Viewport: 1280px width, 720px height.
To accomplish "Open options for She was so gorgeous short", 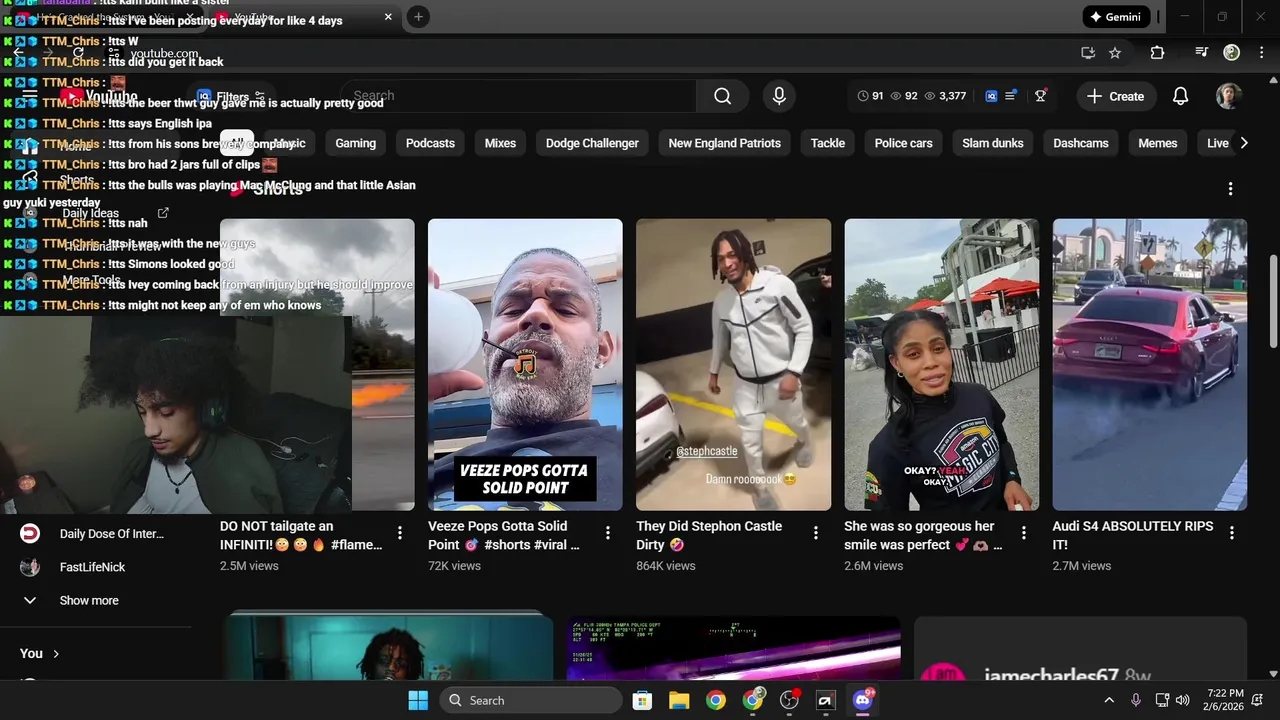I will [x=1024, y=533].
